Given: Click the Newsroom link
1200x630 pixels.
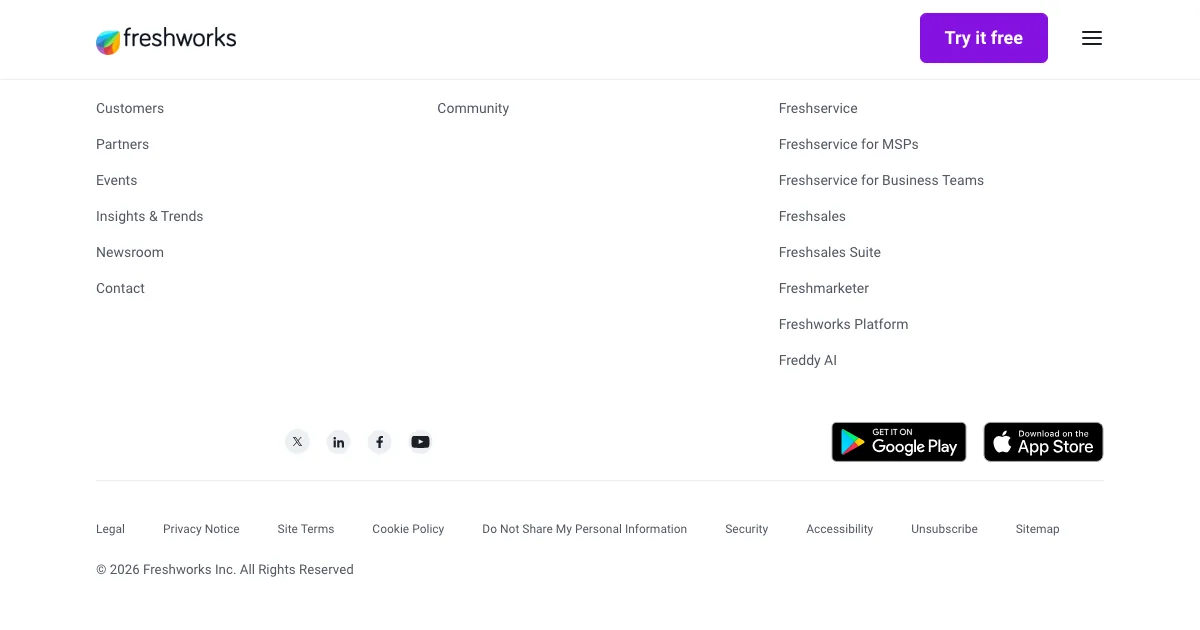Looking at the screenshot, I should click(130, 252).
